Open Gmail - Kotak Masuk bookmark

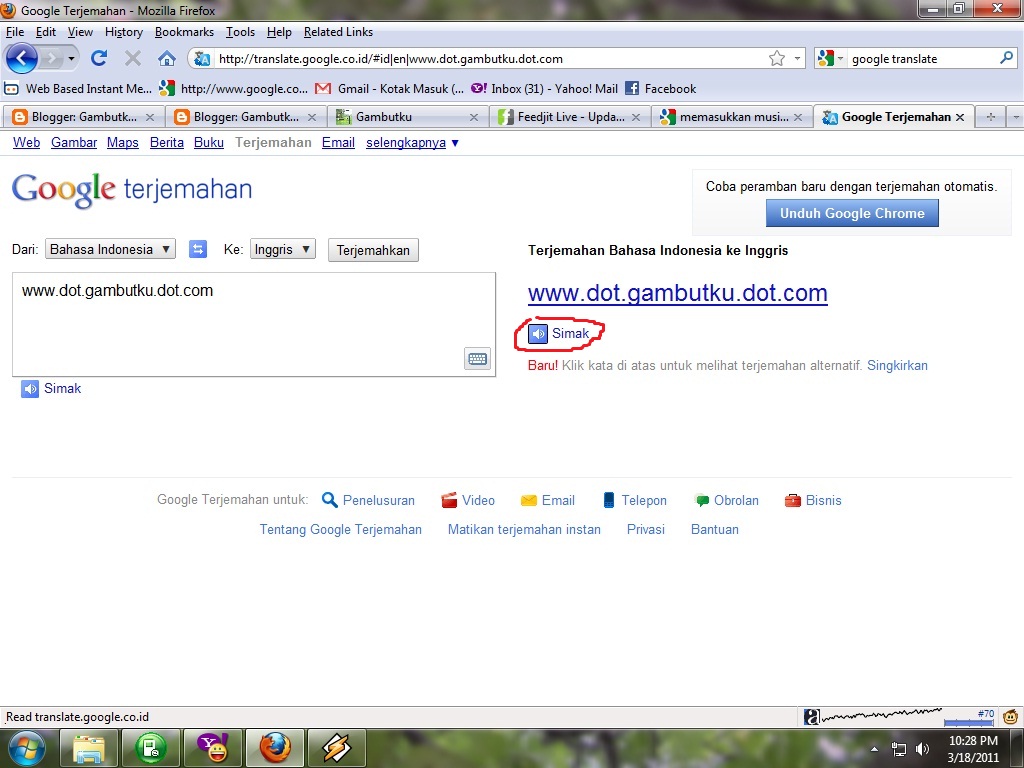390,88
